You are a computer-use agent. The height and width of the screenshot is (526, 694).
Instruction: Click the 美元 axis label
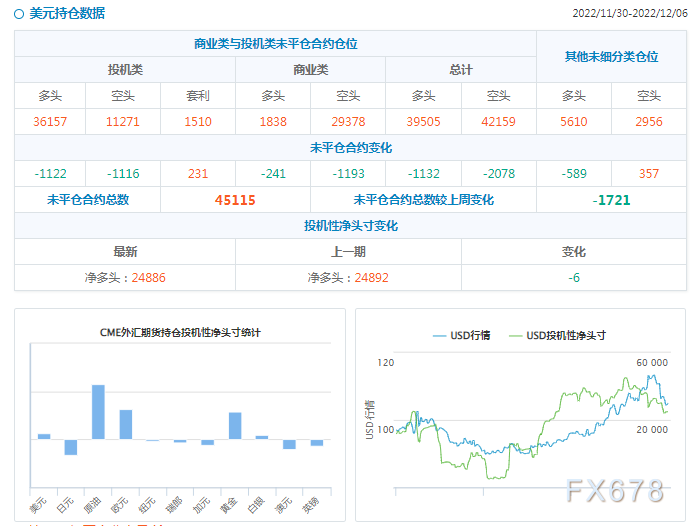pyautogui.click(x=38, y=505)
